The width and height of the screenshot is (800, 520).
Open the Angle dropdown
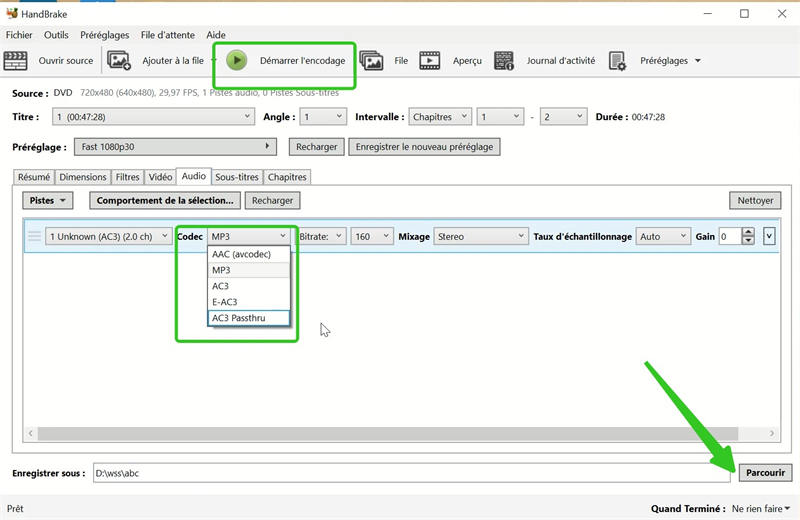323,117
